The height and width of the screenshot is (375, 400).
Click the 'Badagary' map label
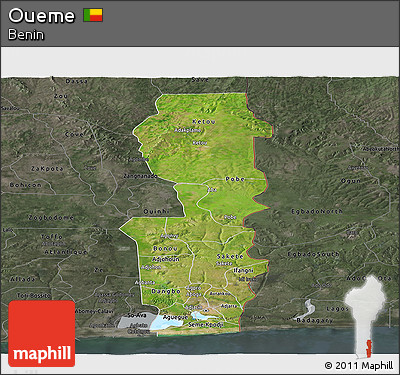pos(315,321)
